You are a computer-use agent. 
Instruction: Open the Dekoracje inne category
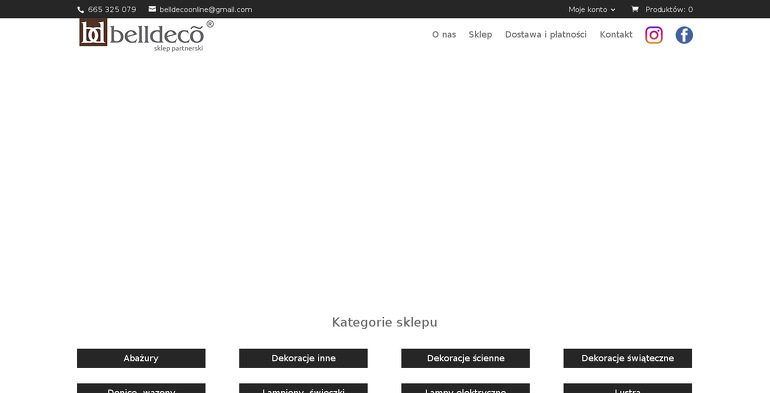pos(303,358)
